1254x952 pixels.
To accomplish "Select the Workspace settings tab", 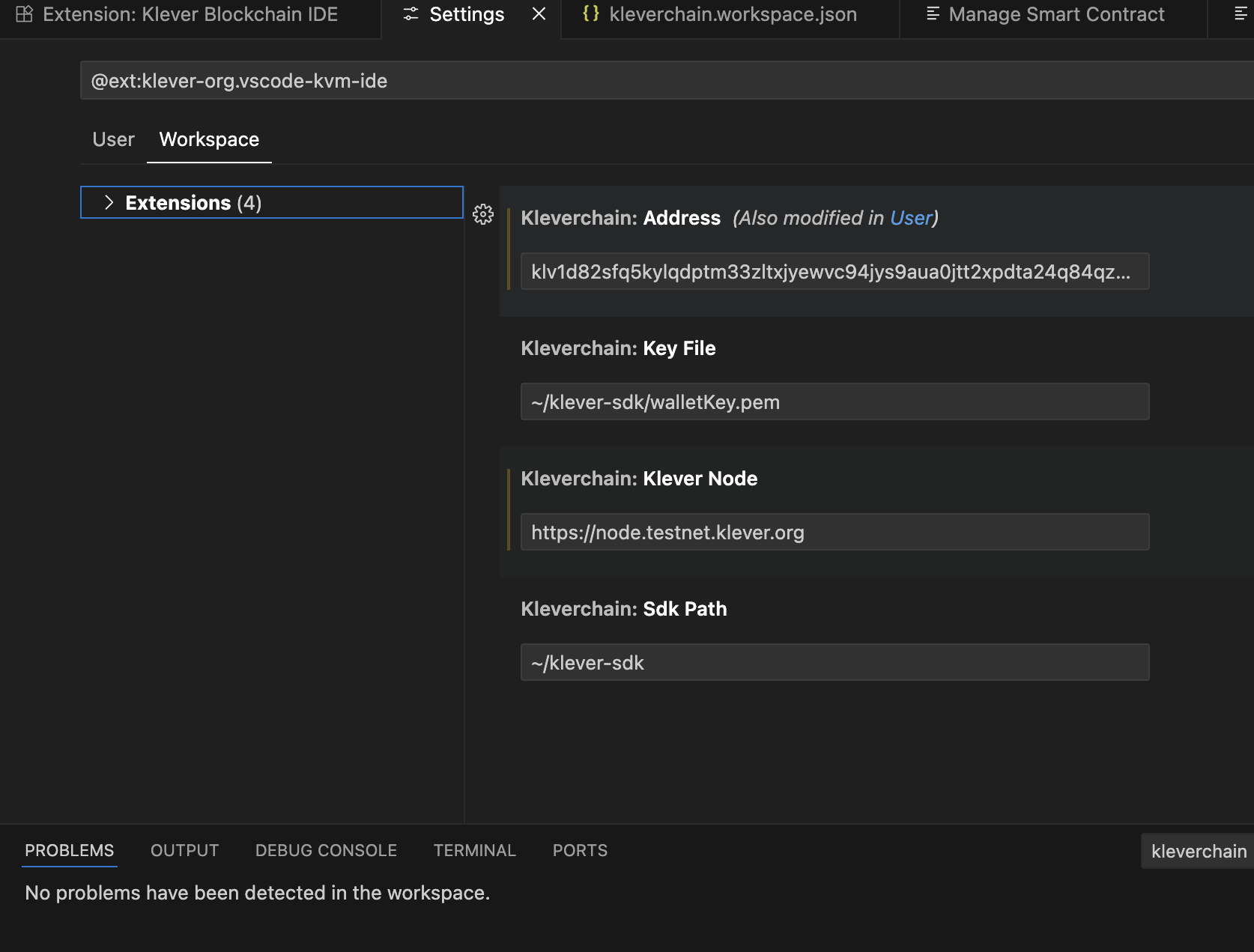I will [x=209, y=140].
